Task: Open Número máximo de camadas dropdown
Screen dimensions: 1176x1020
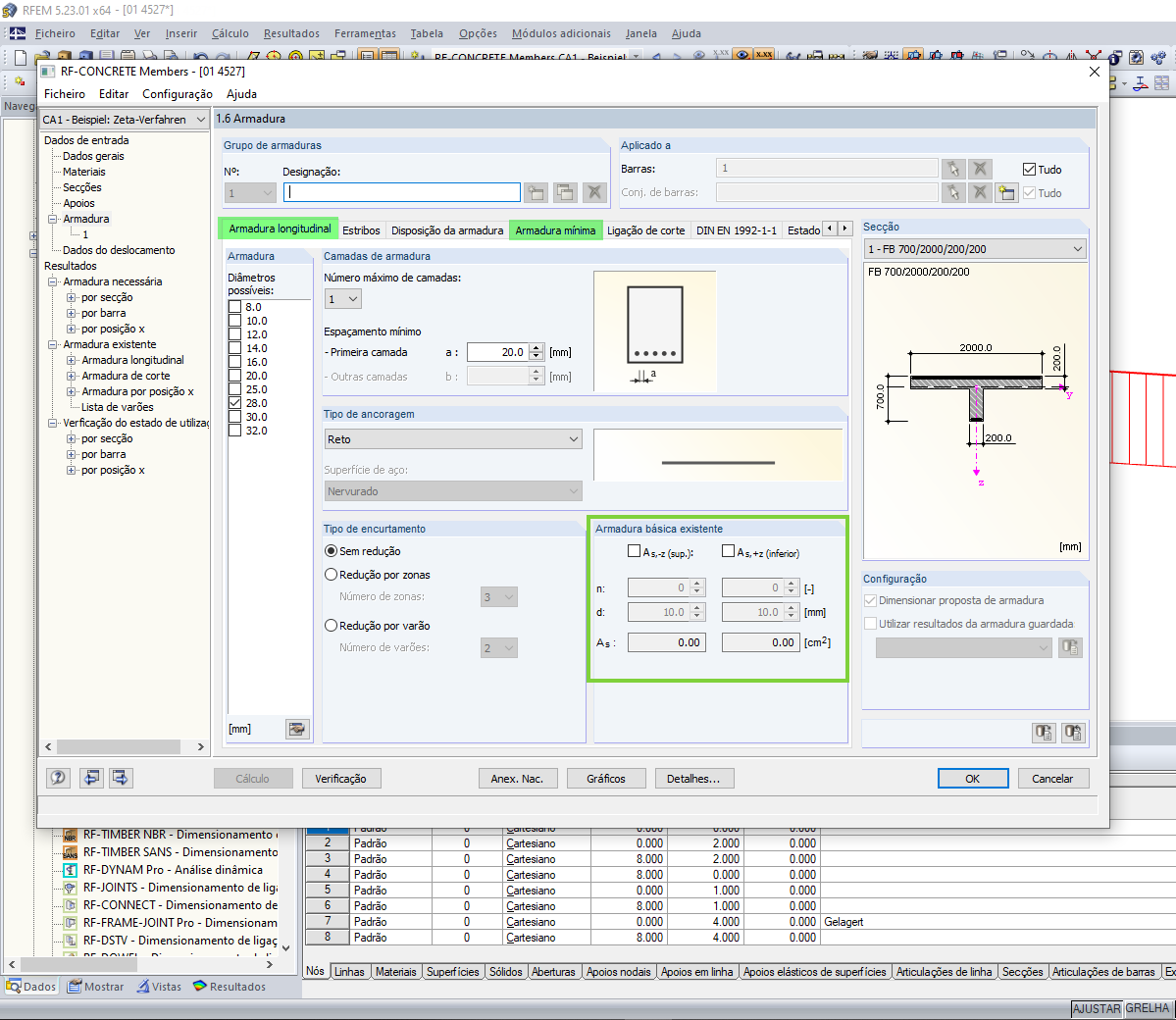Action: point(353,299)
